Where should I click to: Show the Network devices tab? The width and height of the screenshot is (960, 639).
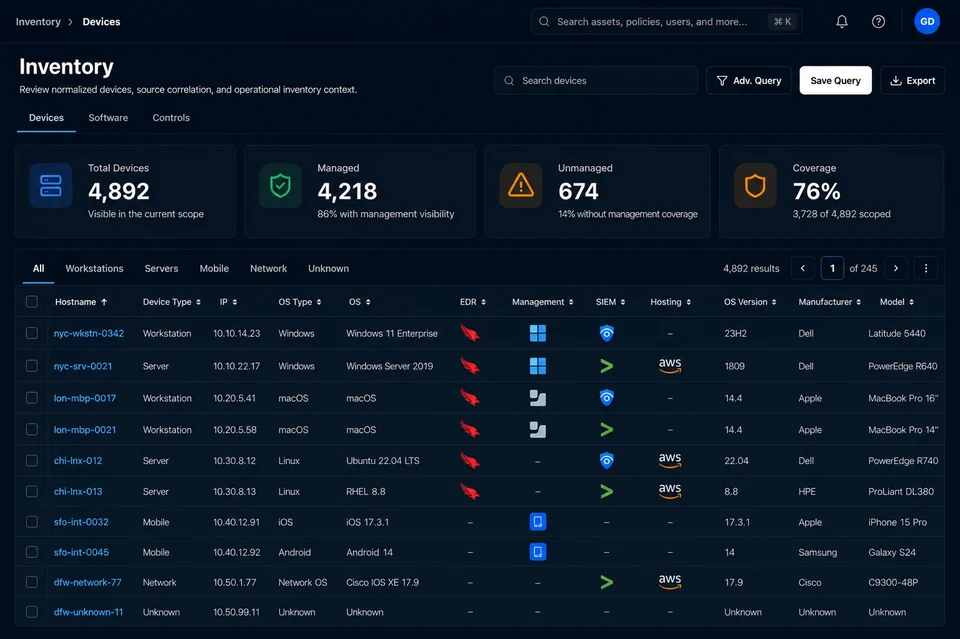pyautogui.click(x=268, y=268)
